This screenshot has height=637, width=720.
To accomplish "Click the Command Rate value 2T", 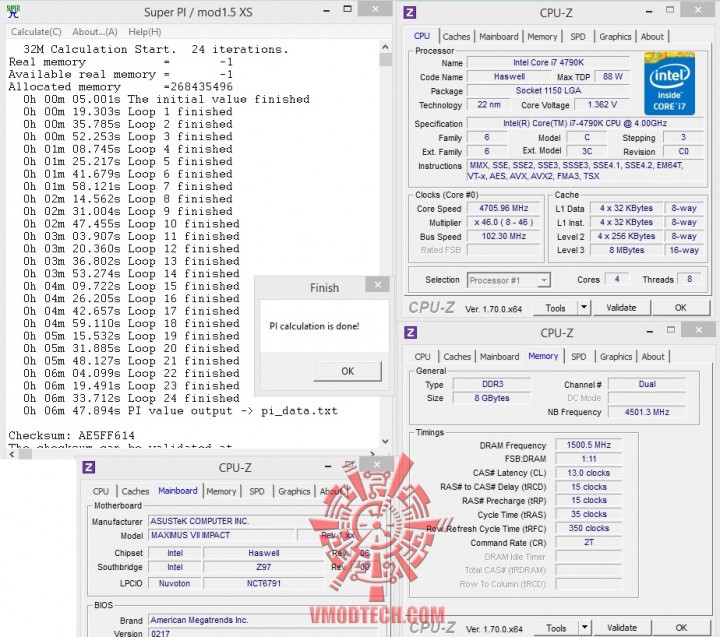I will [588, 542].
